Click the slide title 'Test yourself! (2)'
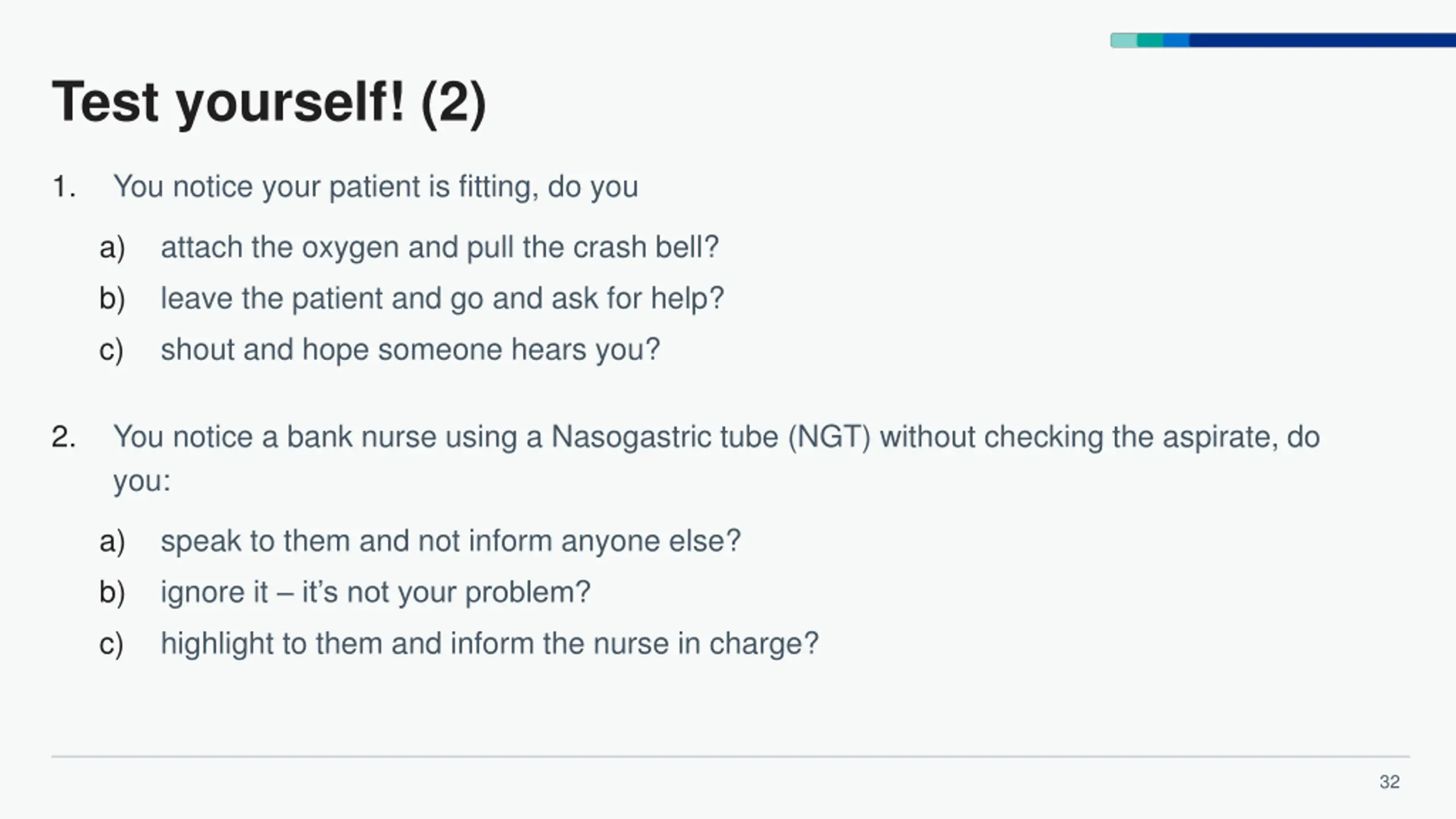1456x819 pixels. click(x=269, y=102)
